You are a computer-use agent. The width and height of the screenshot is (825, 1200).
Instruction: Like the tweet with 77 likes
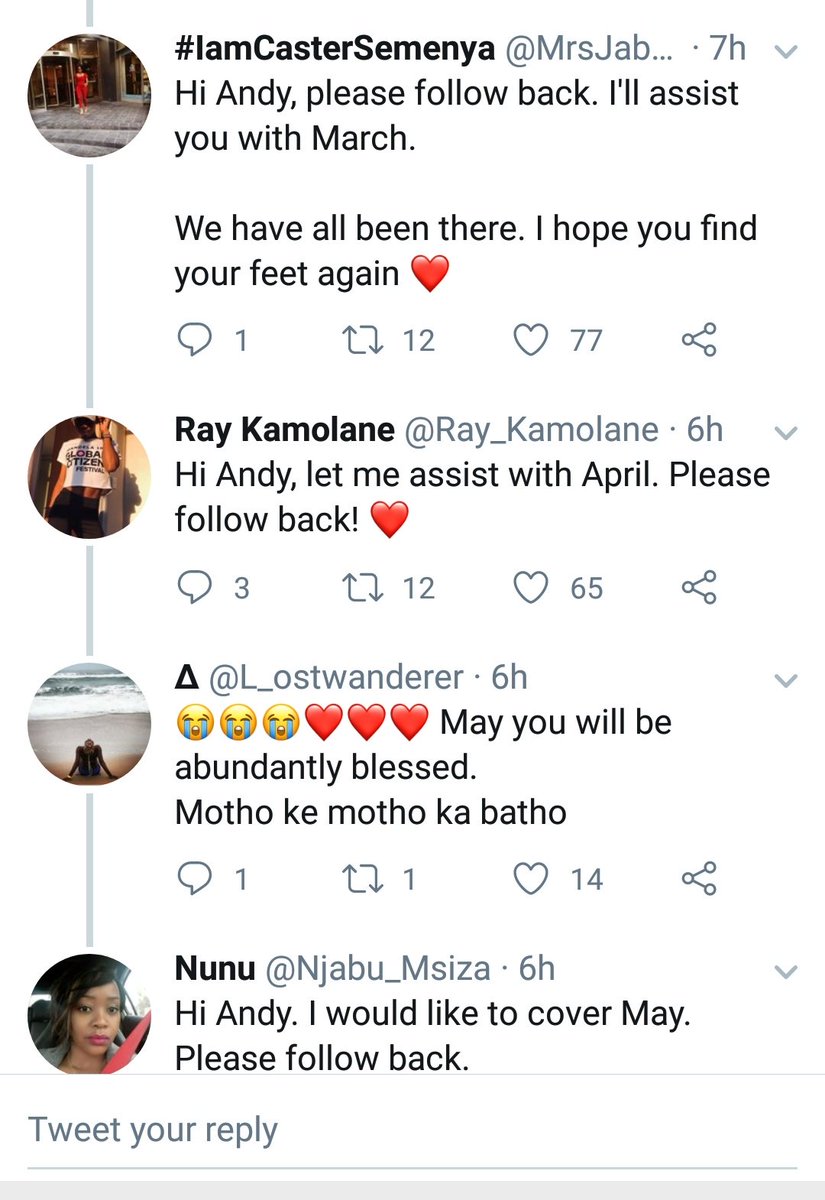531,341
